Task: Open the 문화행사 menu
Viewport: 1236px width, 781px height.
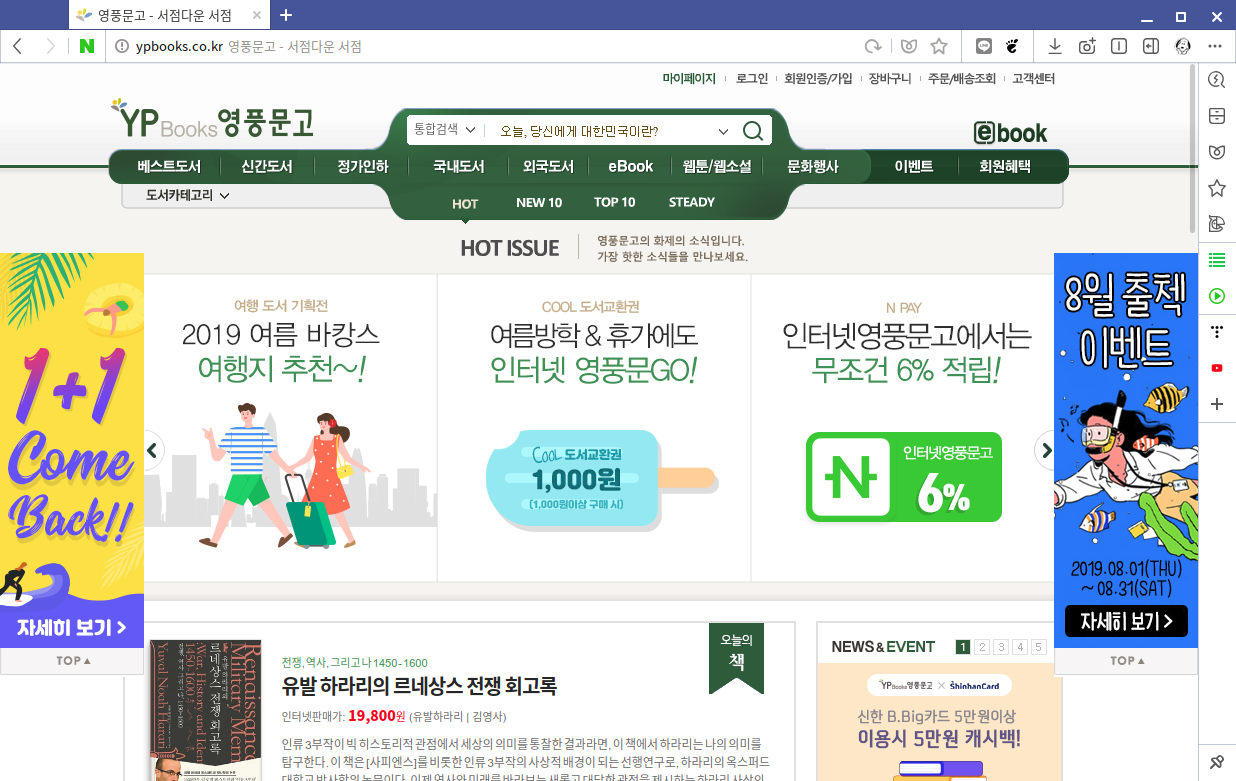Action: (813, 167)
